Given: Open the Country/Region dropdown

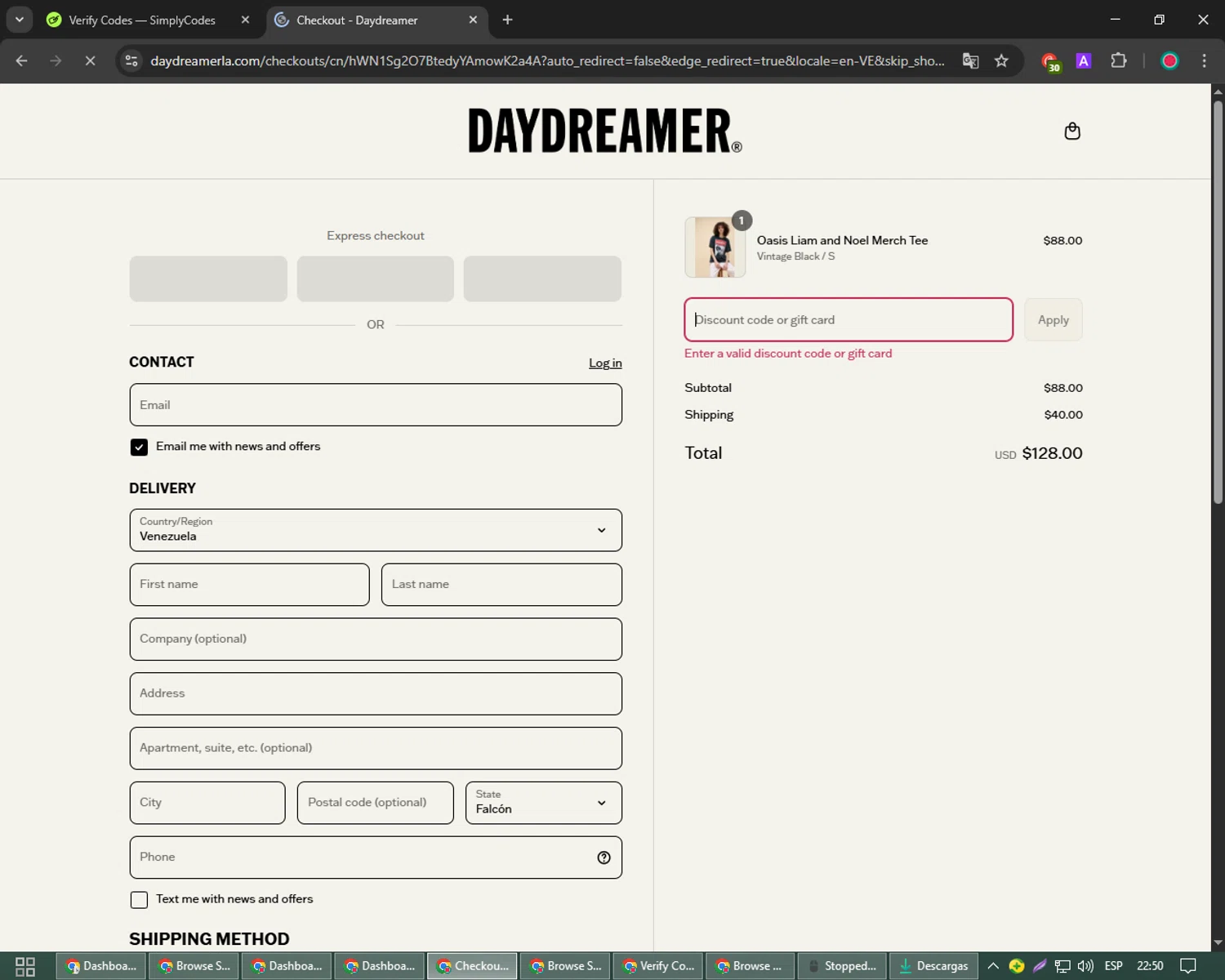Looking at the screenshot, I should 376,530.
